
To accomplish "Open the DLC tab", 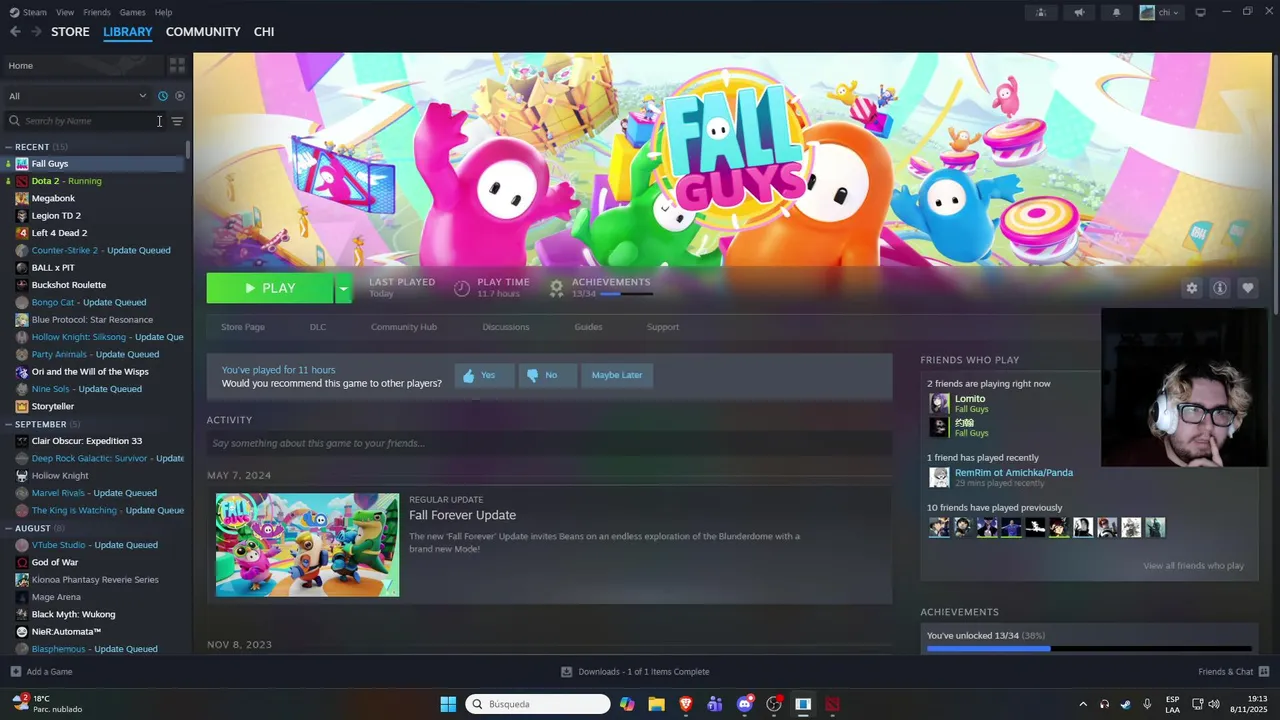I will pos(318,327).
